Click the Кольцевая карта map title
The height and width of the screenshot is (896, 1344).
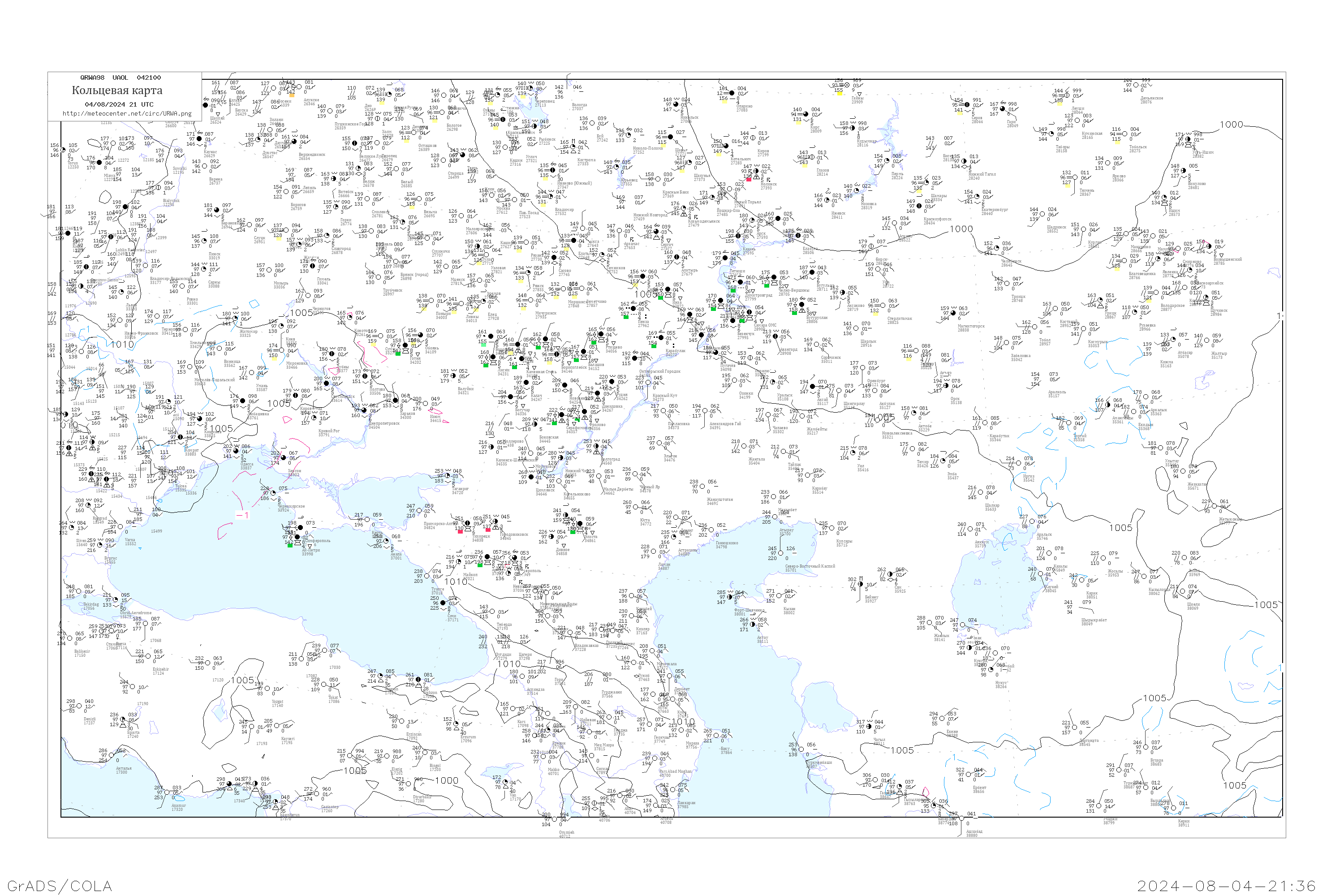[x=116, y=90]
